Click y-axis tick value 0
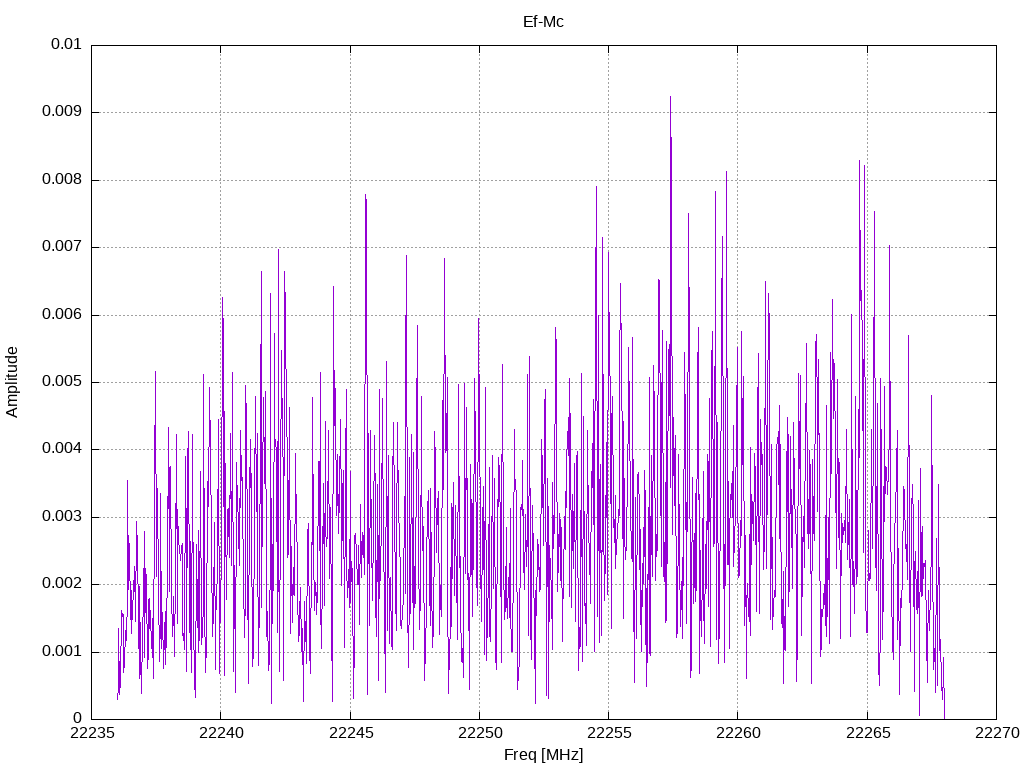The image size is (1024, 768). [x=78, y=718]
